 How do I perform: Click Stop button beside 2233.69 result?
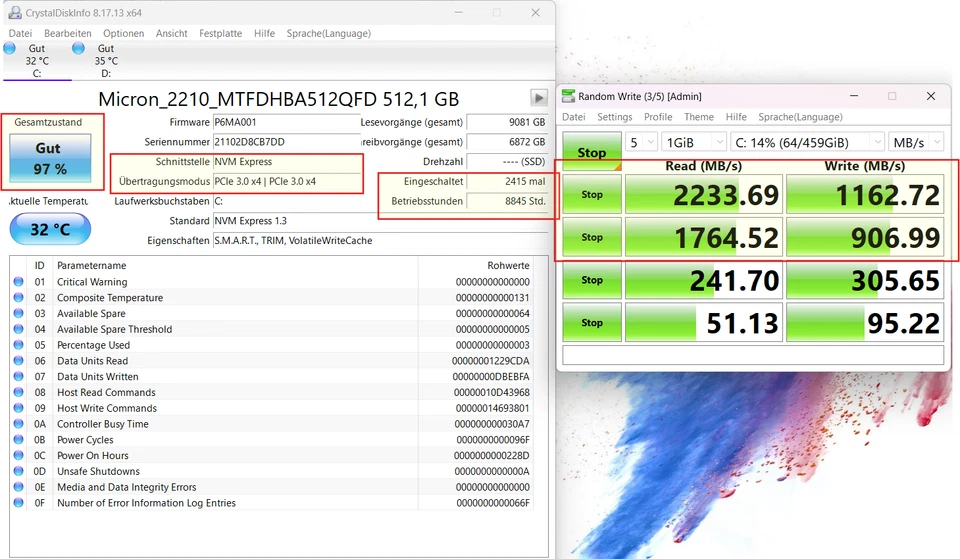coord(592,194)
